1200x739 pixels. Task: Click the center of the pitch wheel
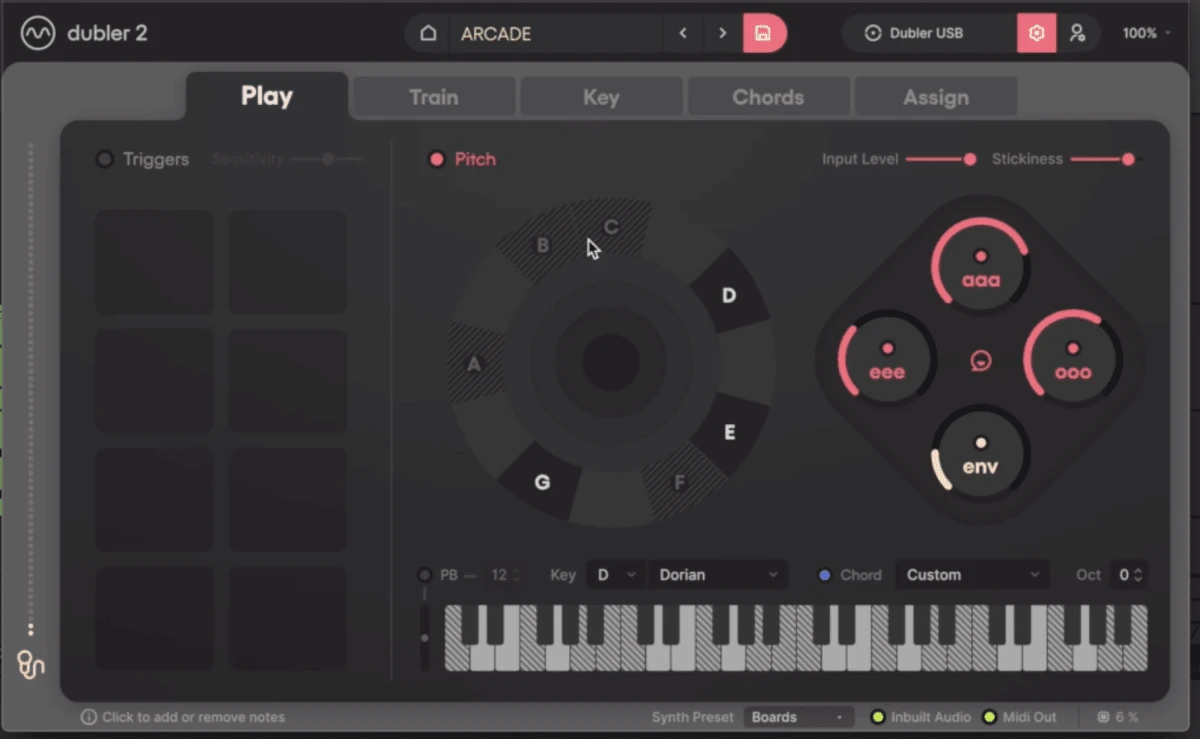[x=611, y=362]
